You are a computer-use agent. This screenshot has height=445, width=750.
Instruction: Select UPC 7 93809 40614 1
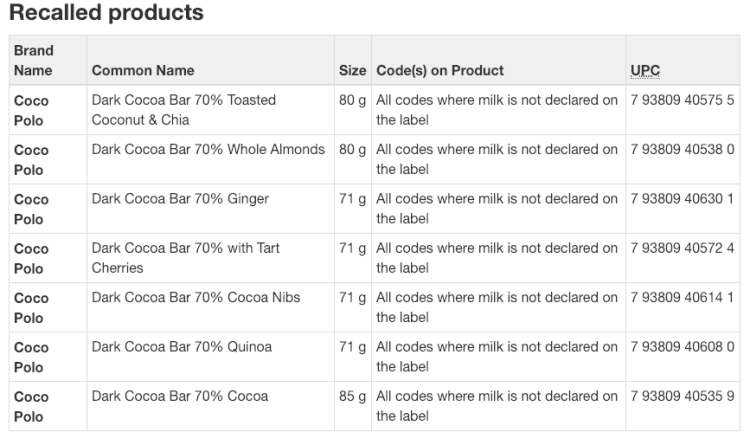[682, 297]
